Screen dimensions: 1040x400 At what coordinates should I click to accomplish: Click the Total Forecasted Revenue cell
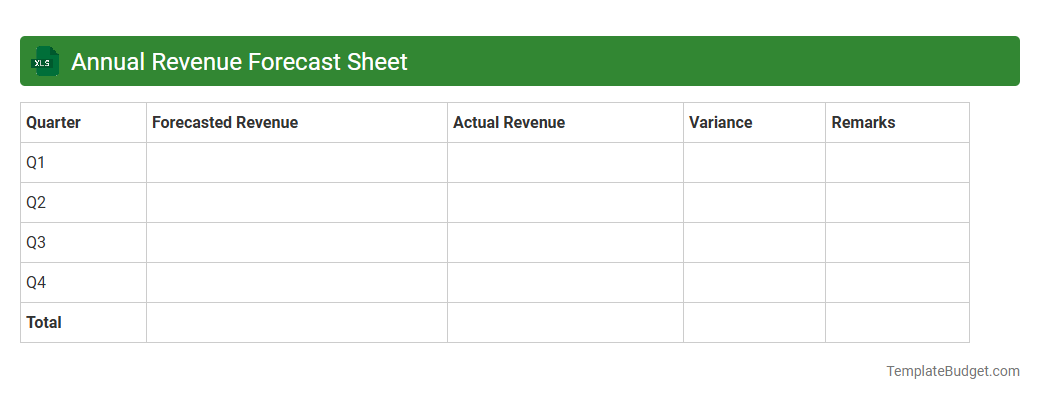coord(297,322)
